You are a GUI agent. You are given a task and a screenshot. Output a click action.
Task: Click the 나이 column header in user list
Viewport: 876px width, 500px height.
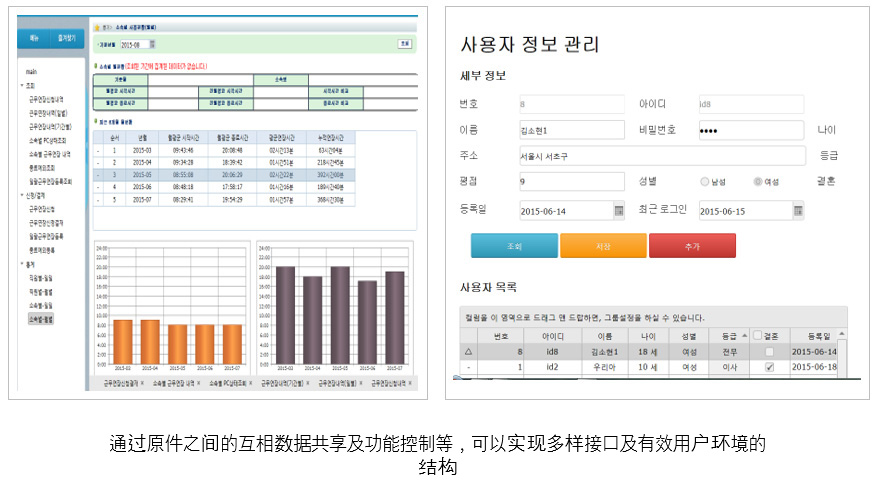[x=648, y=336]
